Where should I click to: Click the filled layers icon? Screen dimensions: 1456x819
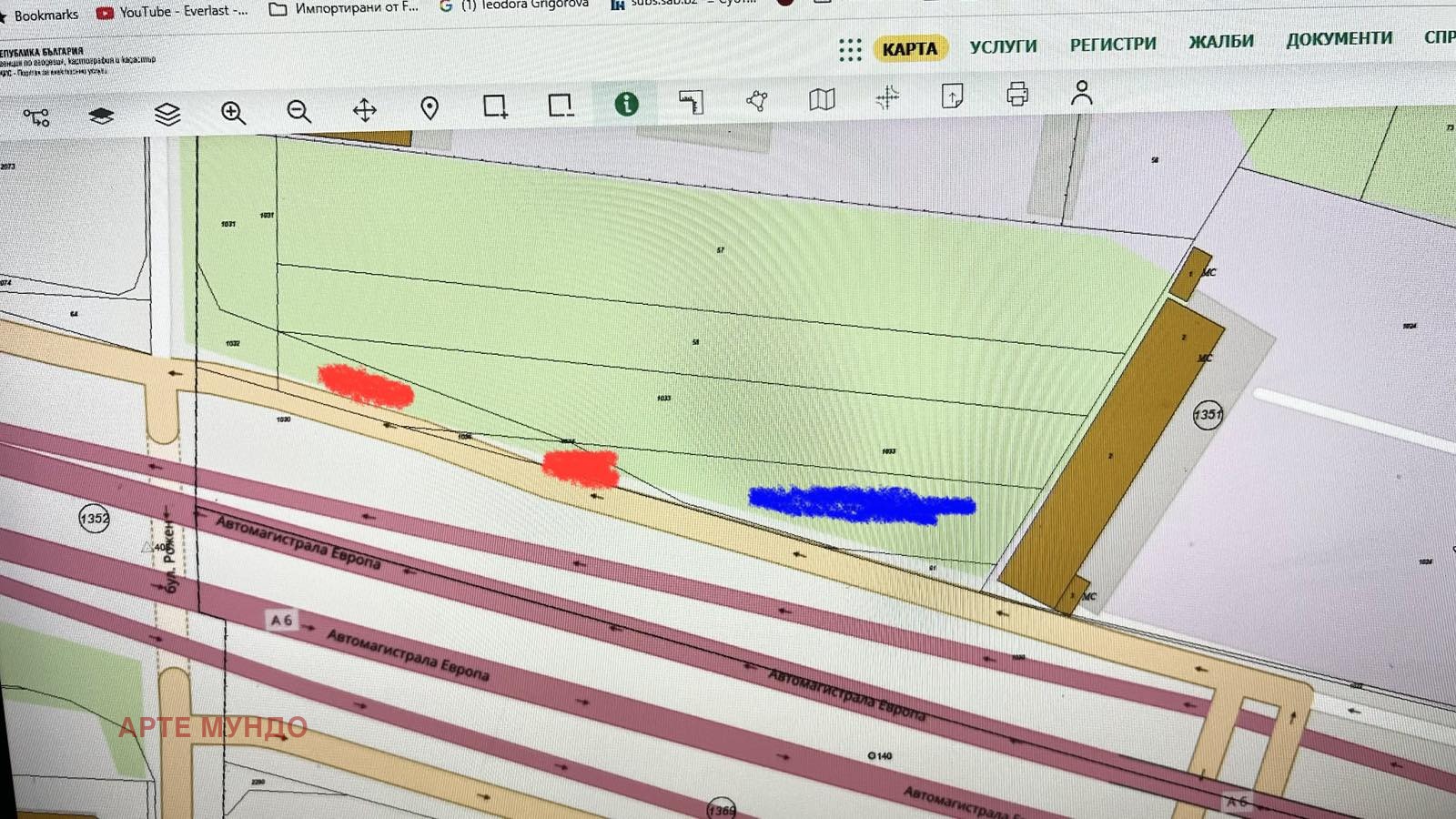click(101, 116)
